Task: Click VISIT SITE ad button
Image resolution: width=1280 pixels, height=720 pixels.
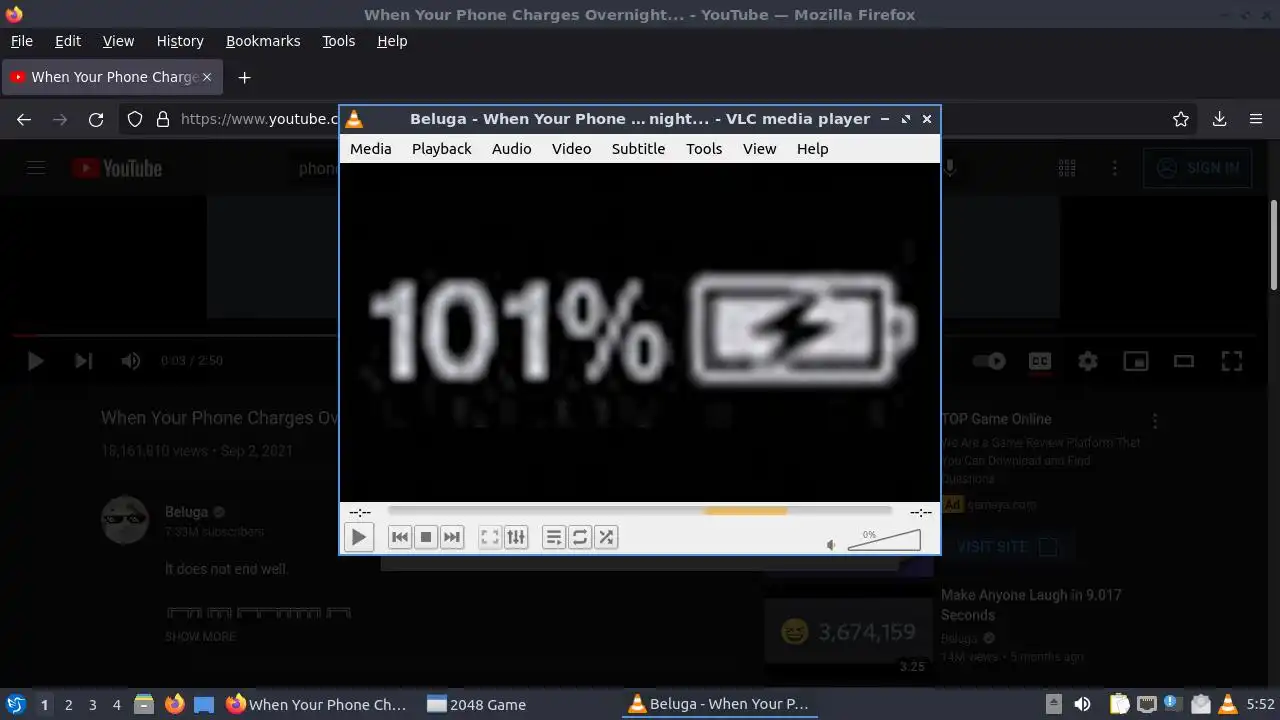Action: pos(1006,547)
